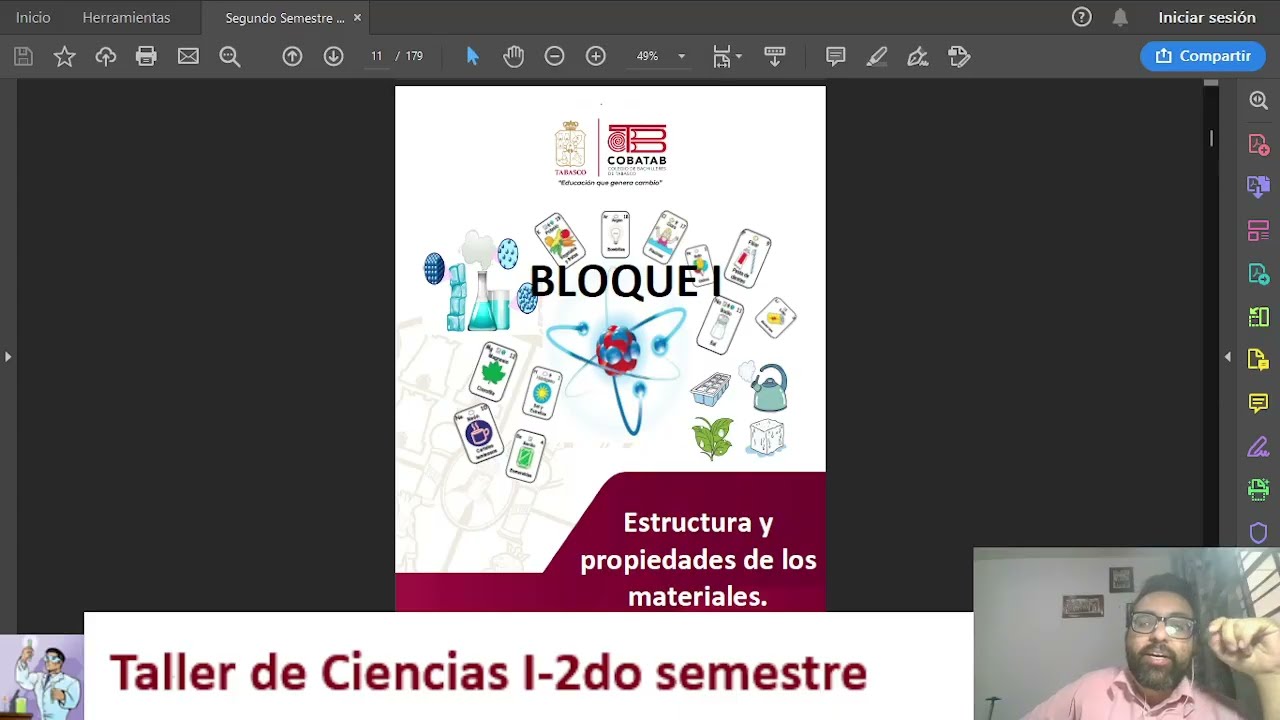Click the BLOQUE I page title
Image resolution: width=1280 pixels, height=720 pixels.
(x=625, y=281)
